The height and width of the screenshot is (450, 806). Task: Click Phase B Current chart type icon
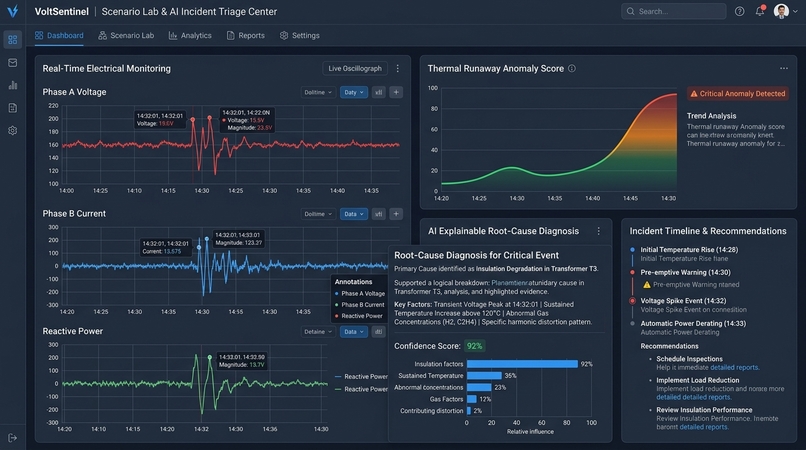pos(378,214)
